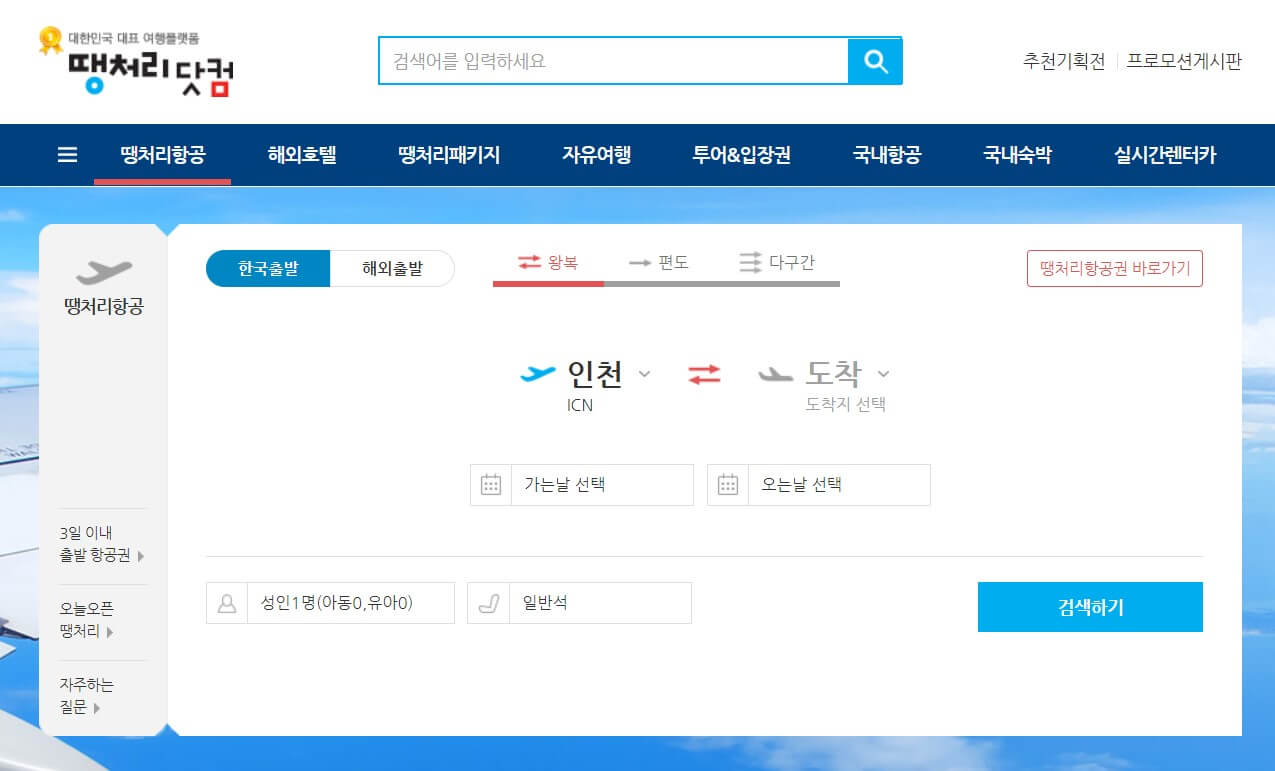Click the passenger person icon beside 성인1명
1275x771 pixels.
[x=226, y=602]
